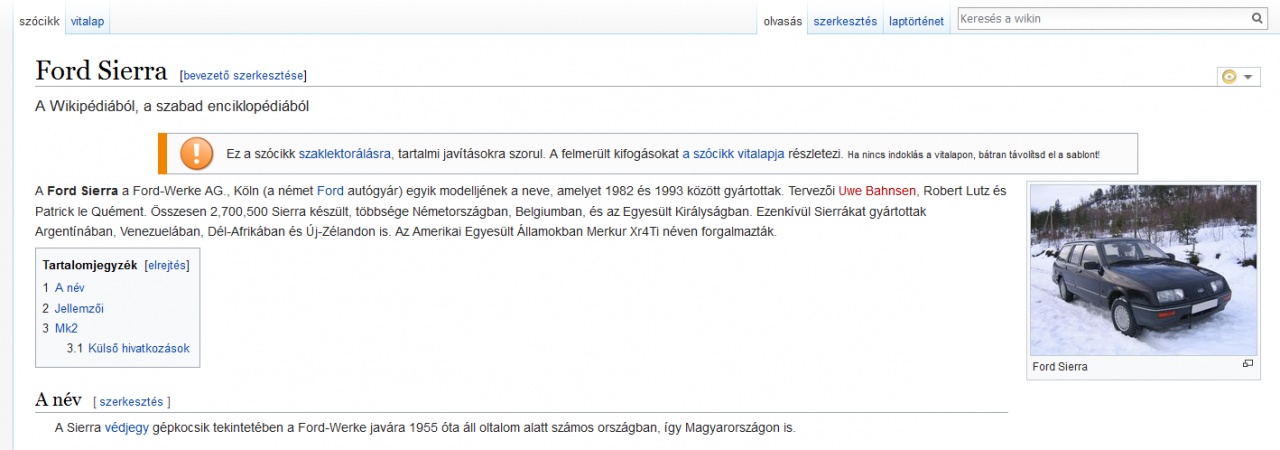1280x450 pixels.
Task: Click the search magnifier icon
Action: pos(1257,18)
